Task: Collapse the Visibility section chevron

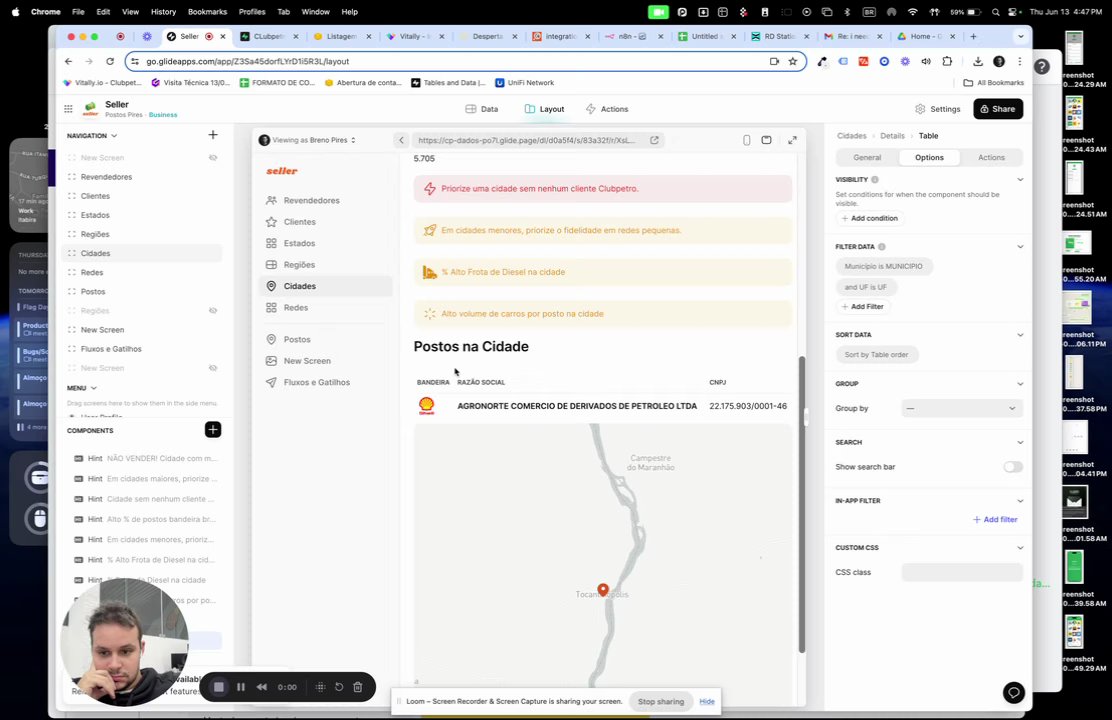Action: click(x=1020, y=179)
